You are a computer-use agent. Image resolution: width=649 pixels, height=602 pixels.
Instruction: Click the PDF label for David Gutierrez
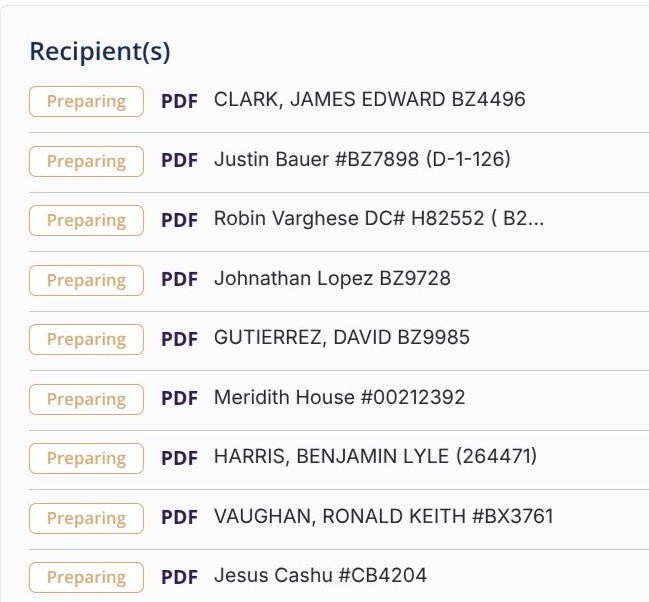coord(179,339)
